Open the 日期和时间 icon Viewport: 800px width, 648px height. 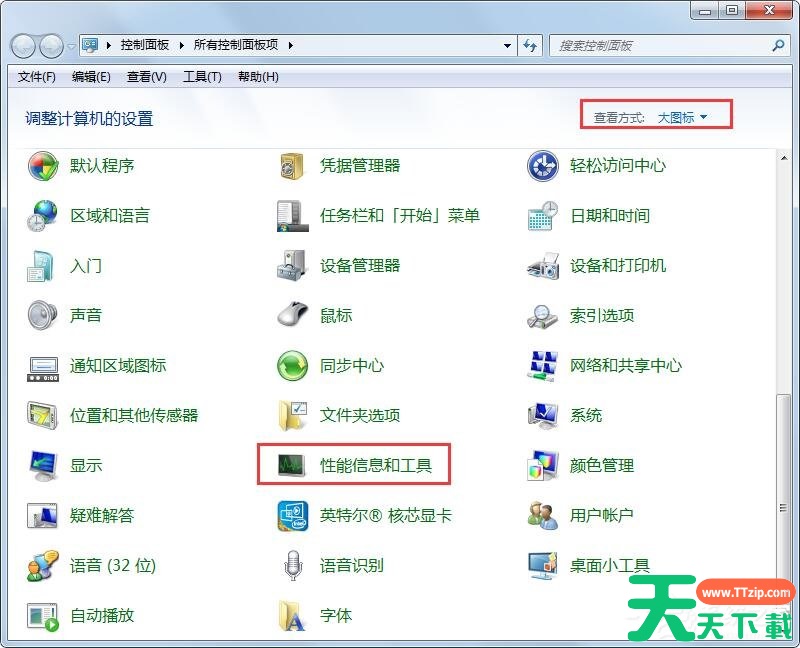[542, 216]
